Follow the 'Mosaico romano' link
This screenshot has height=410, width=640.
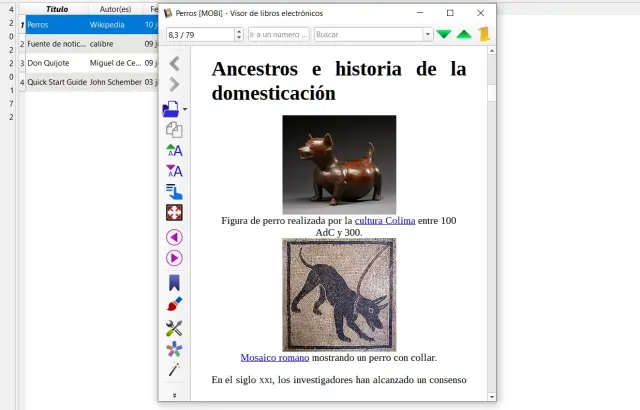click(276, 357)
